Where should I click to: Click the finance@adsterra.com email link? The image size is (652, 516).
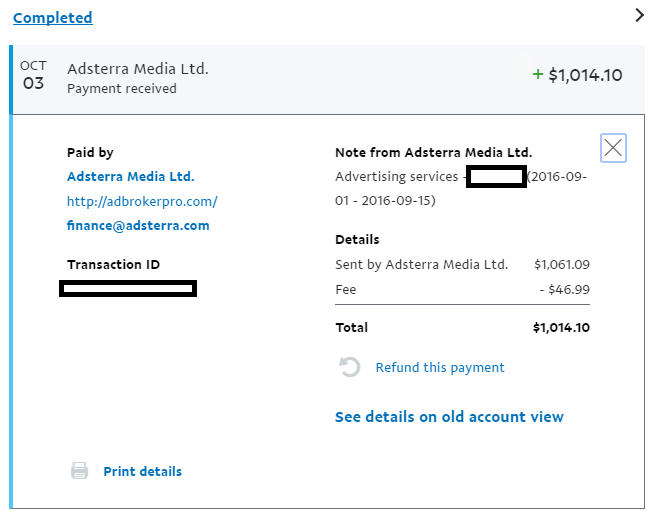pos(138,225)
